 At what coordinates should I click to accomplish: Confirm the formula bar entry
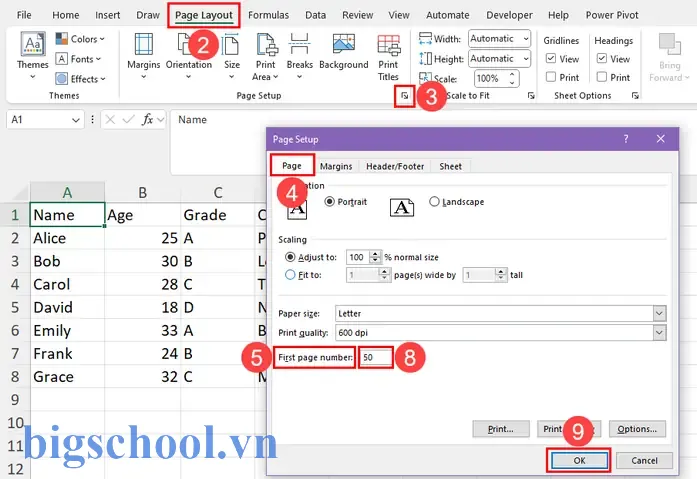pos(128,120)
